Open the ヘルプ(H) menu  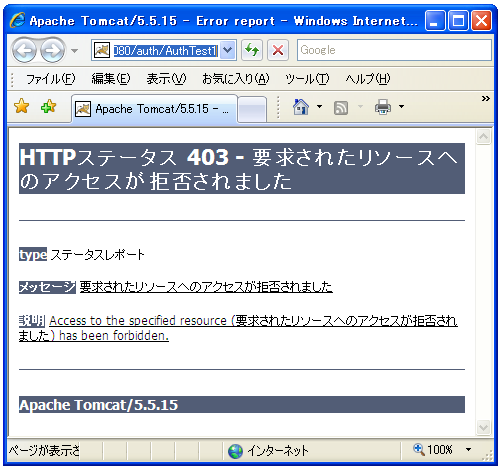(x=368, y=79)
